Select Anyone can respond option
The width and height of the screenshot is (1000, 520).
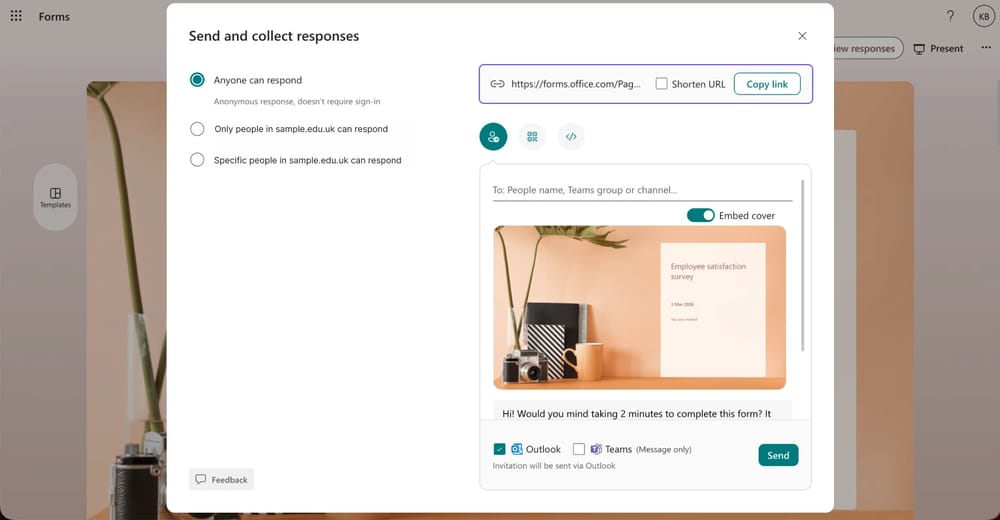pos(197,80)
